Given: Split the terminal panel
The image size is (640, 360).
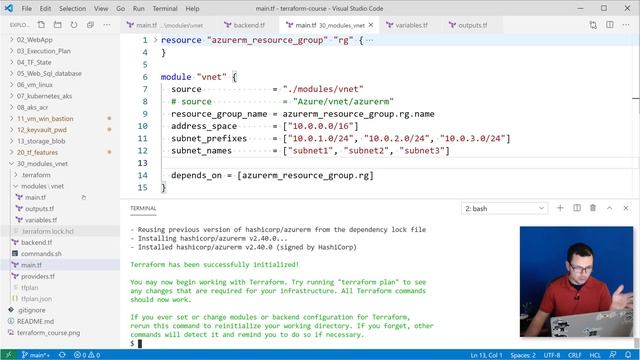Looking at the screenshot, I should pos(577,208).
